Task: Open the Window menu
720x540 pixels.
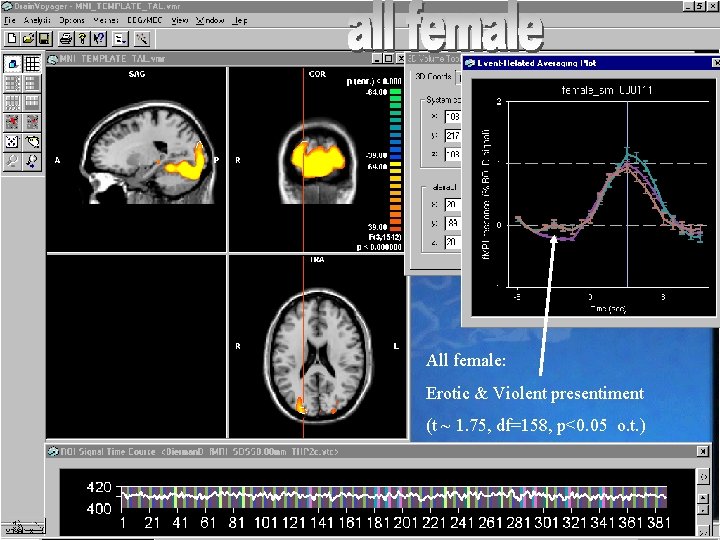Action: pyautogui.click(x=210, y=21)
